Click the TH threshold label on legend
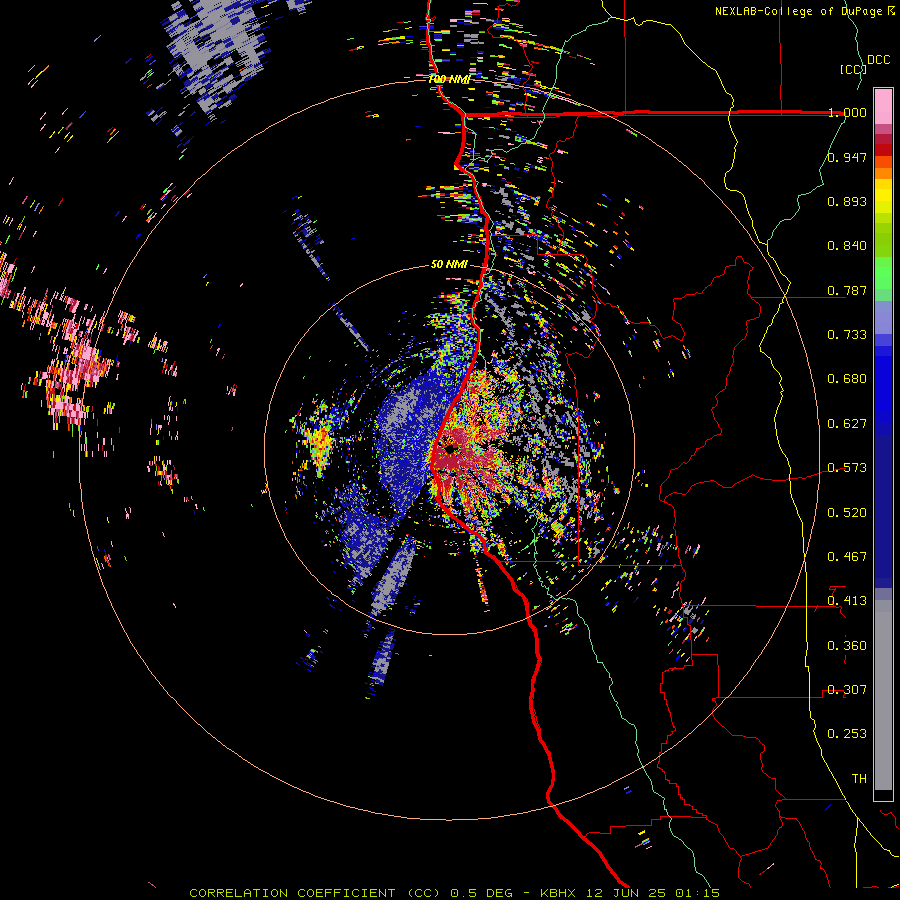The image size is (900, 900). tap(859, 779)
